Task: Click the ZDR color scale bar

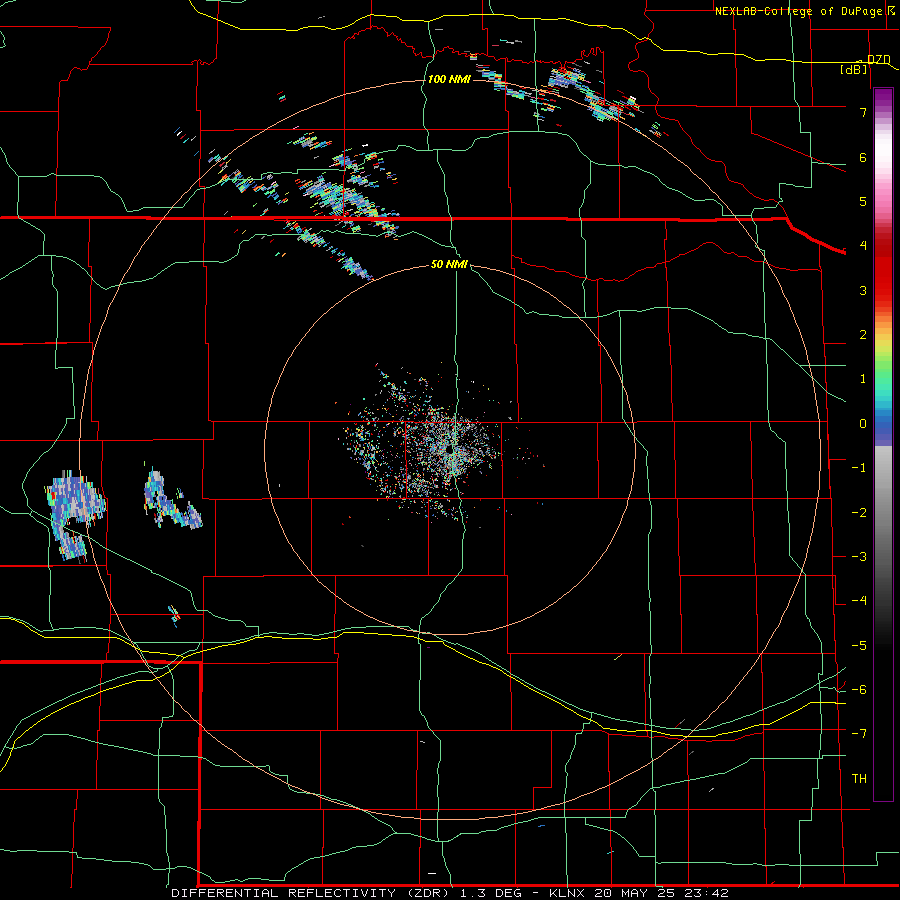Action: [883, 444]
